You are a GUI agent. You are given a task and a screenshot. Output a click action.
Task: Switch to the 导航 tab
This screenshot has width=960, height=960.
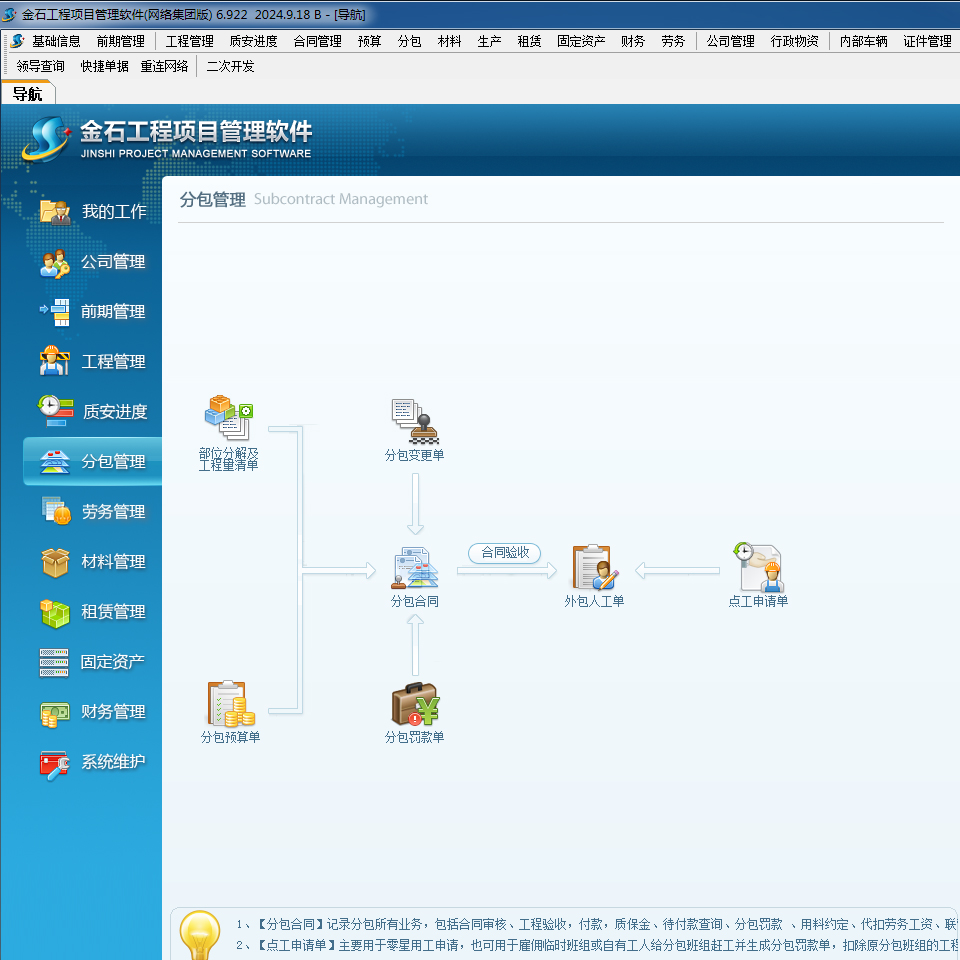click(27, 94)
